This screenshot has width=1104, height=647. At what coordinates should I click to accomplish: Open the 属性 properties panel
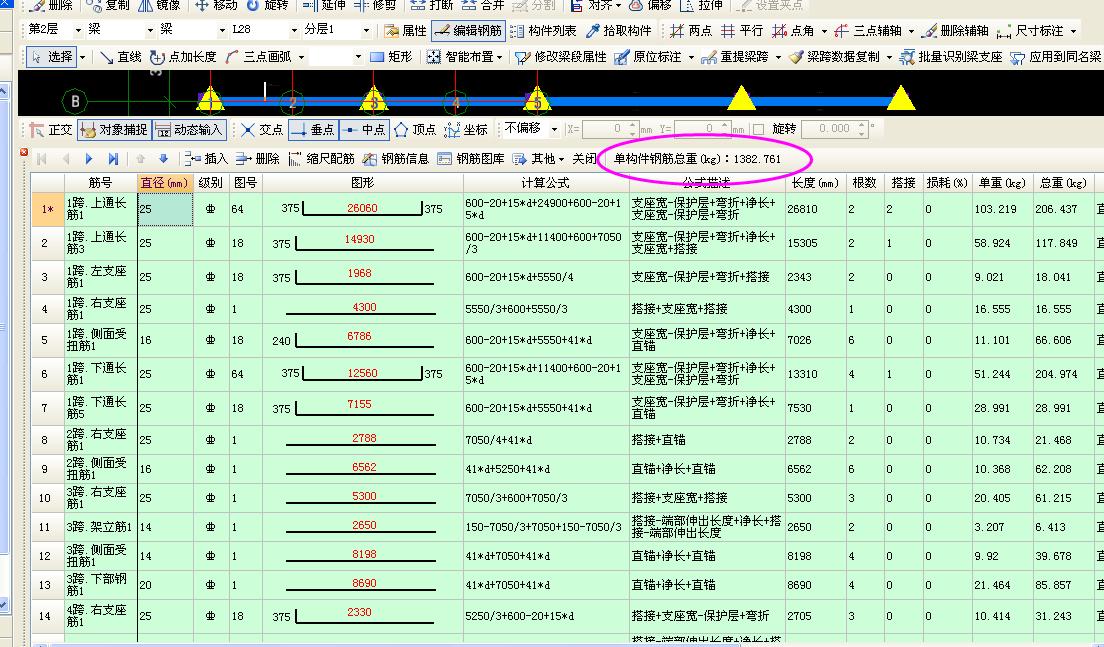coord(406,31)
